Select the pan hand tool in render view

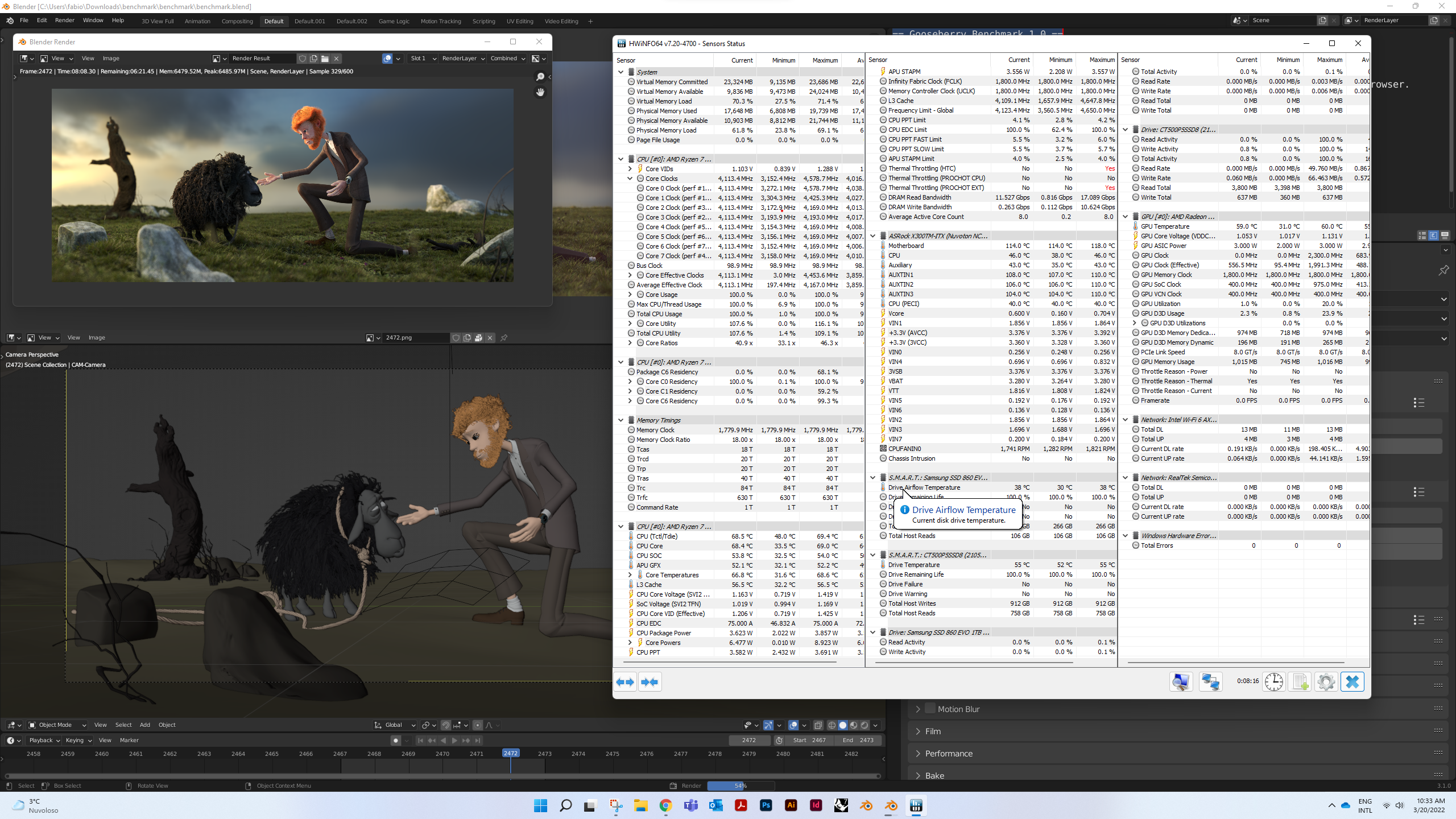click(540, 92)
